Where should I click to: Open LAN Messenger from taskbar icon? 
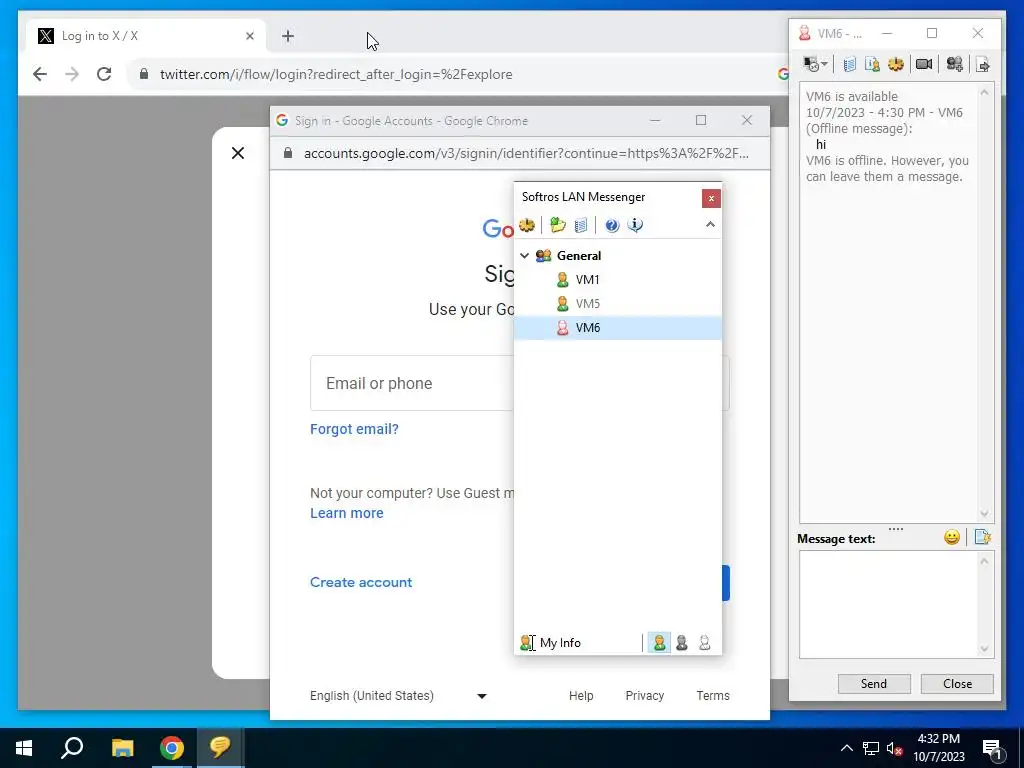[x=220, y=748]
